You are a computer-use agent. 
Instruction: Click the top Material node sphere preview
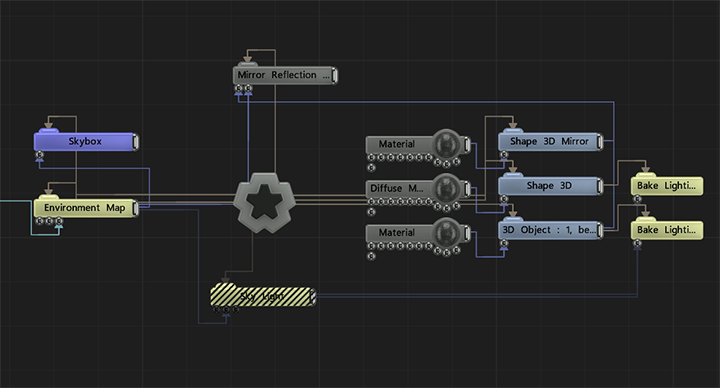445,144
